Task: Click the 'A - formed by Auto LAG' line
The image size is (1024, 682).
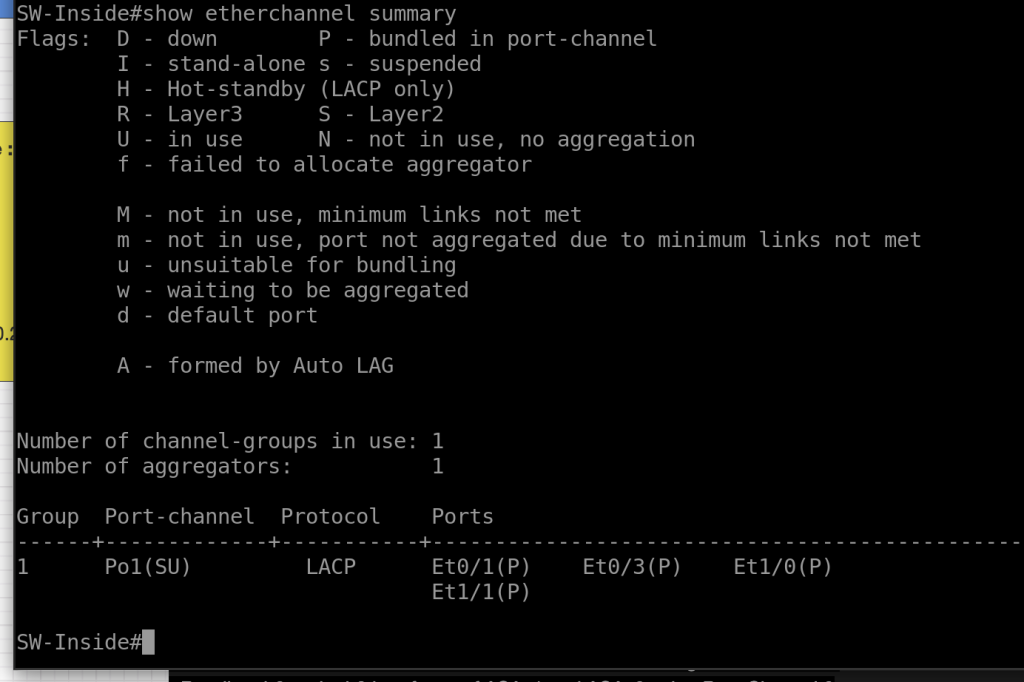Action: tap(255, 366)
